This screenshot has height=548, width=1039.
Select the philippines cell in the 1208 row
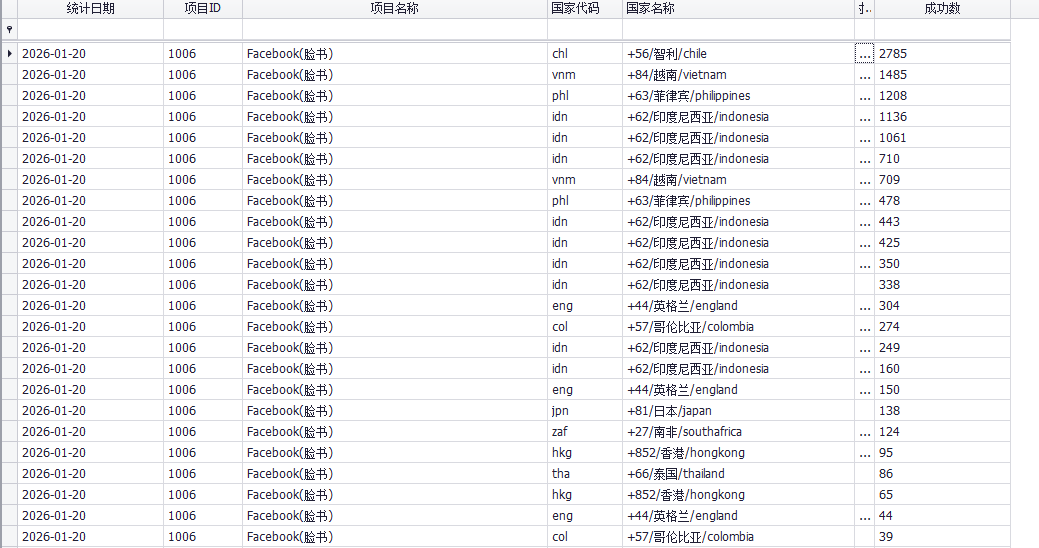738,95
